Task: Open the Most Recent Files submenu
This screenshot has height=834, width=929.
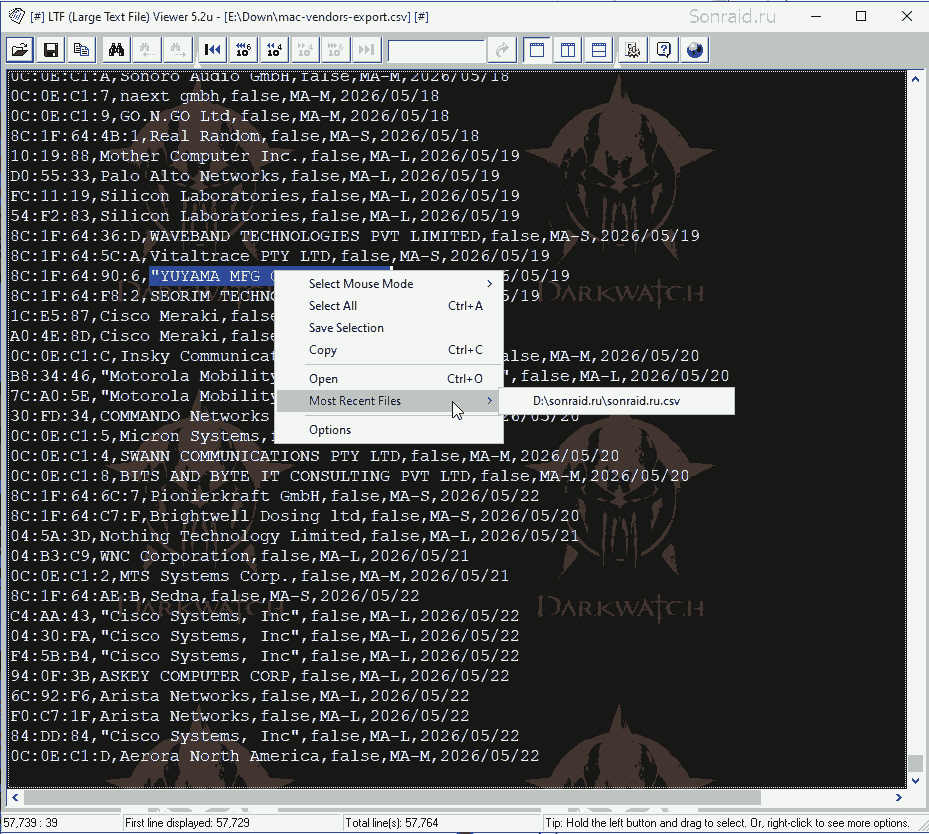Action: tap(389, 400)
